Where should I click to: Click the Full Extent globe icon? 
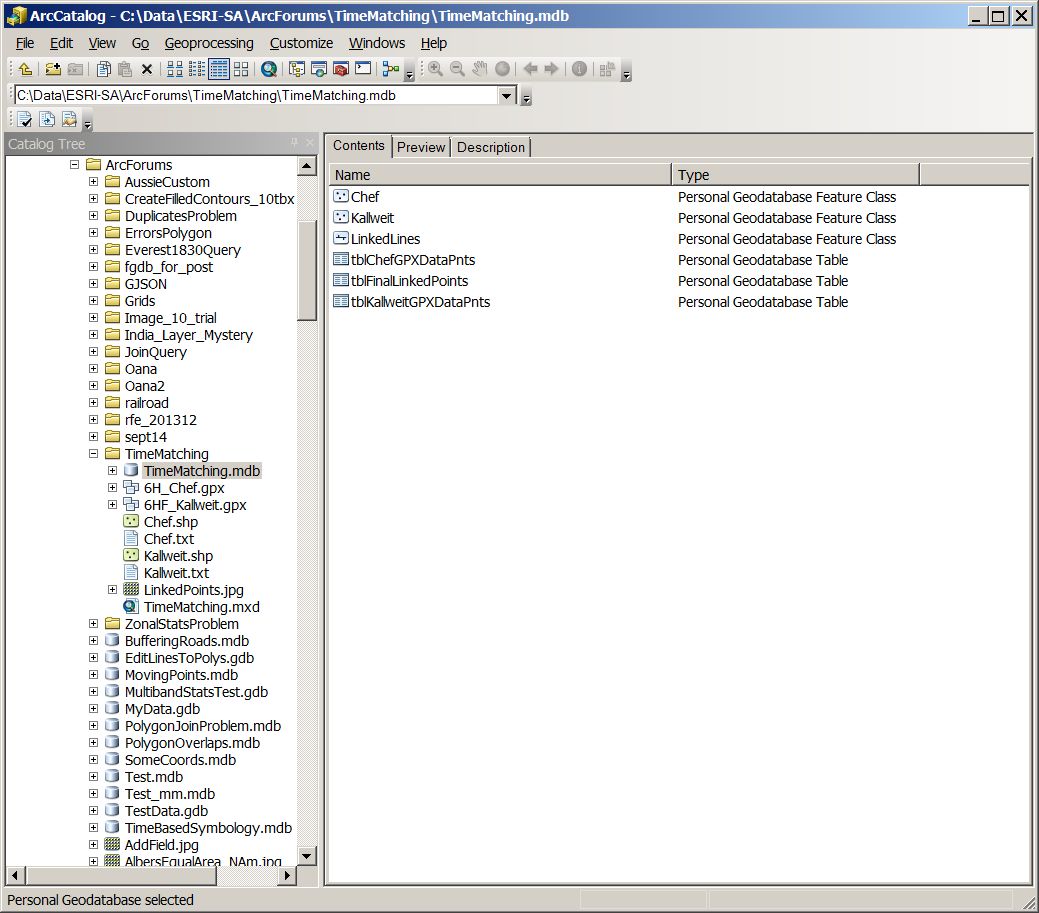tap(502, 69)
